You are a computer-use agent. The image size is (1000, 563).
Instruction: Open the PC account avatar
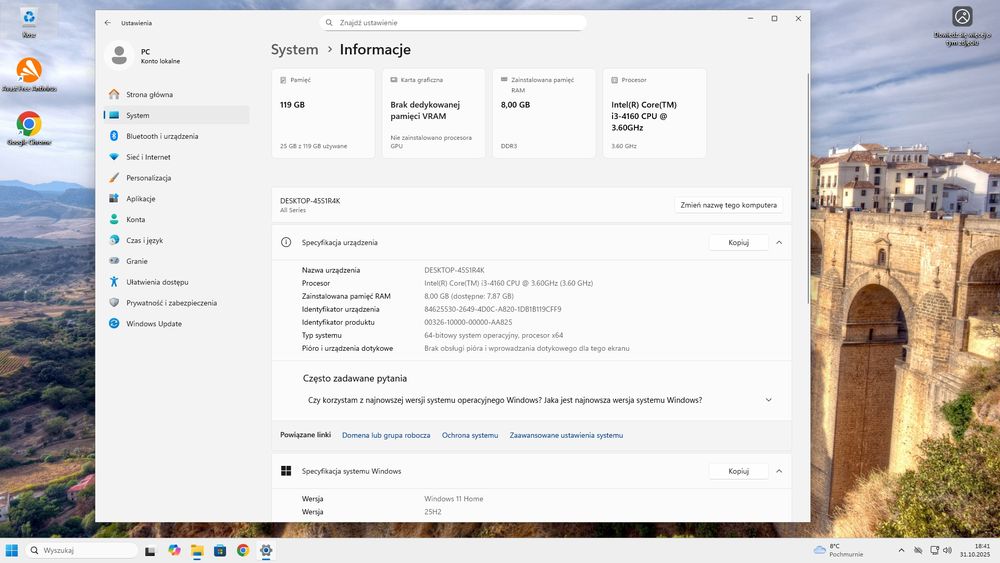pyautogui.click(x=119, y=55)
